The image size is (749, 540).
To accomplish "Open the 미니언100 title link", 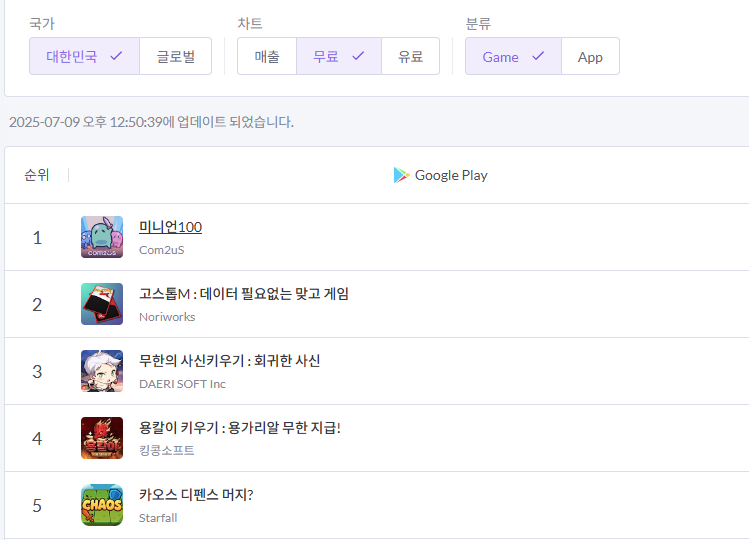I will point(171,227).
